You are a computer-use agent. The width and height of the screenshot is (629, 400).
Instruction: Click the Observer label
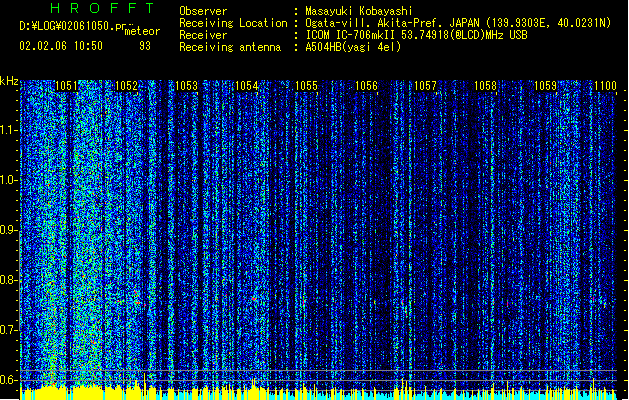pos(203,11)
